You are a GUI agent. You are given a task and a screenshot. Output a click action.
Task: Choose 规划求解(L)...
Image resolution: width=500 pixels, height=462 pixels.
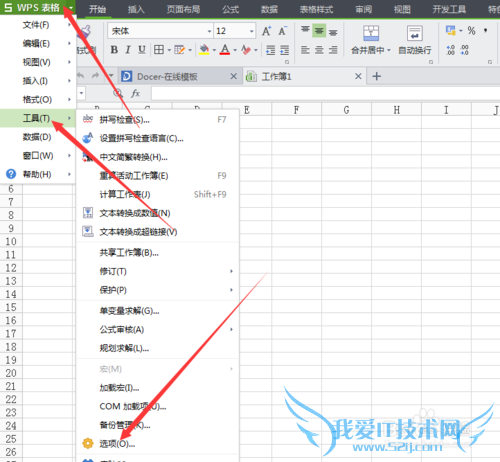point(158,348)
